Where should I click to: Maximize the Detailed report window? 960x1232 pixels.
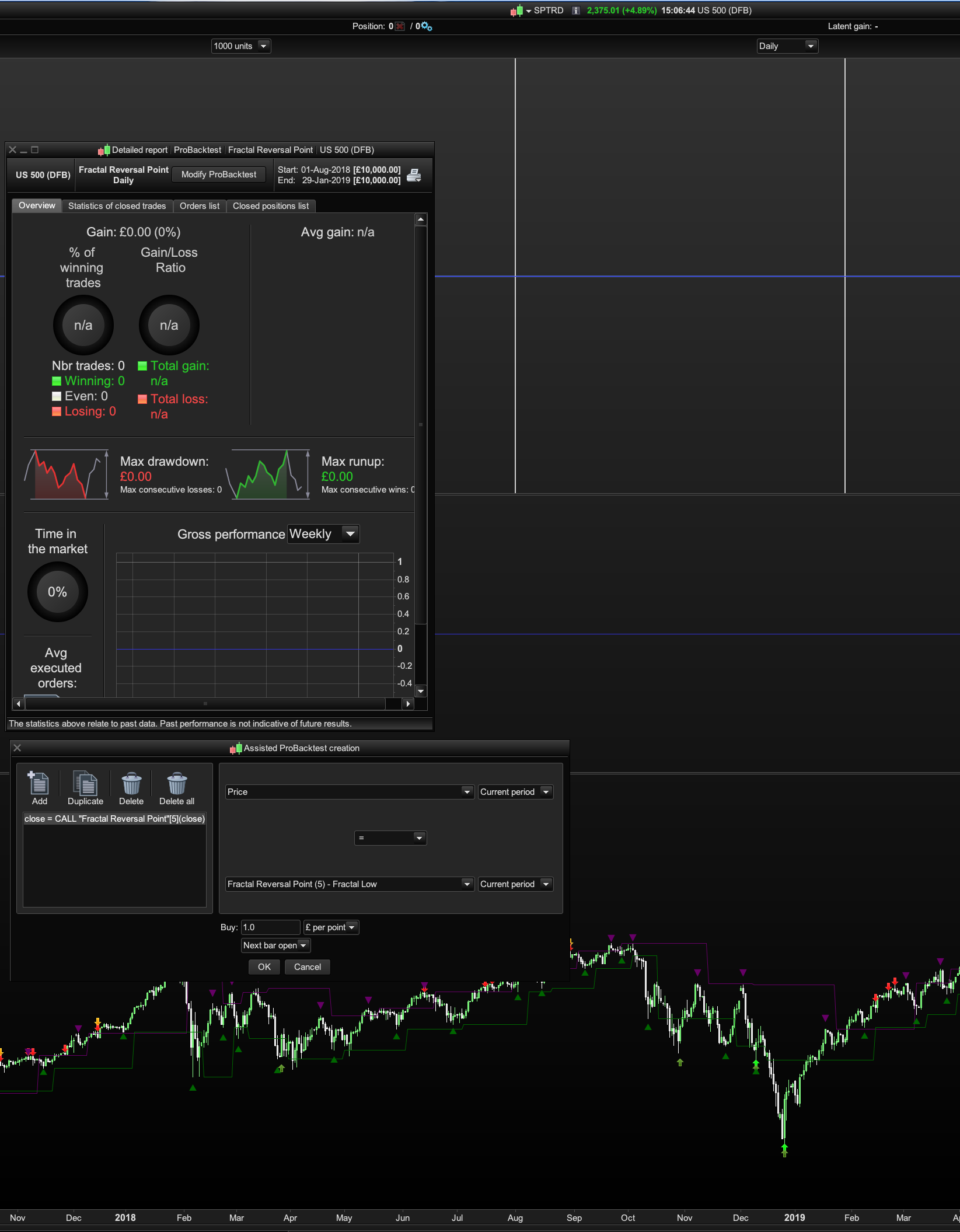click(x=35, y=150)
